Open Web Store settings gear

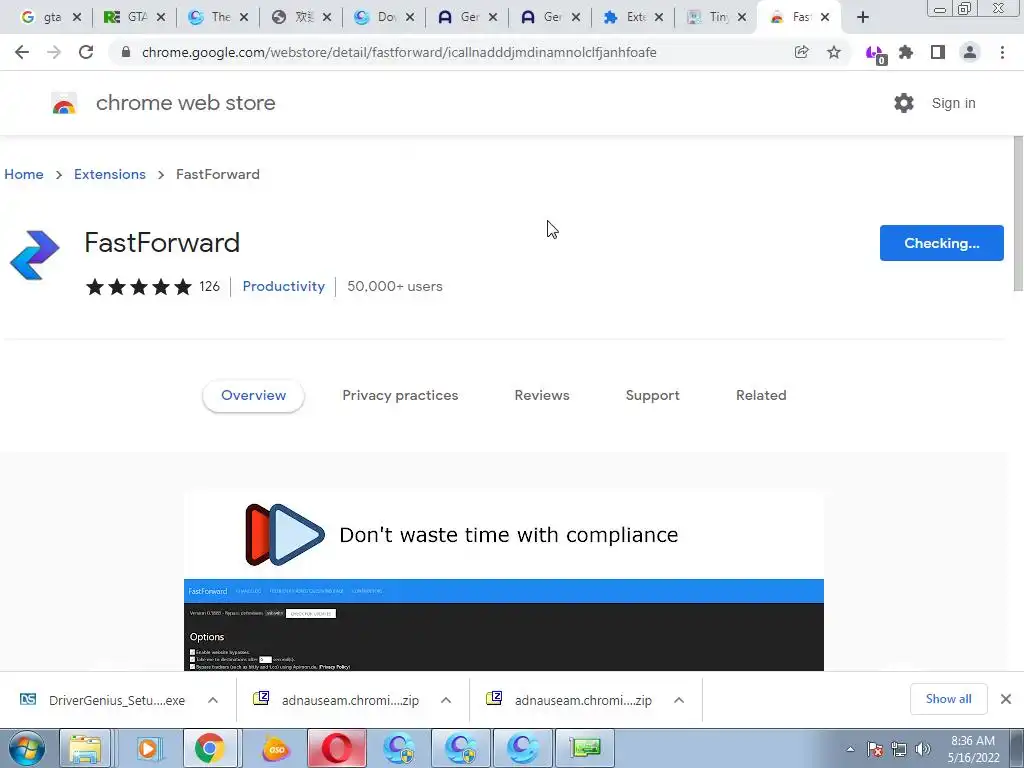pos(904,103)
